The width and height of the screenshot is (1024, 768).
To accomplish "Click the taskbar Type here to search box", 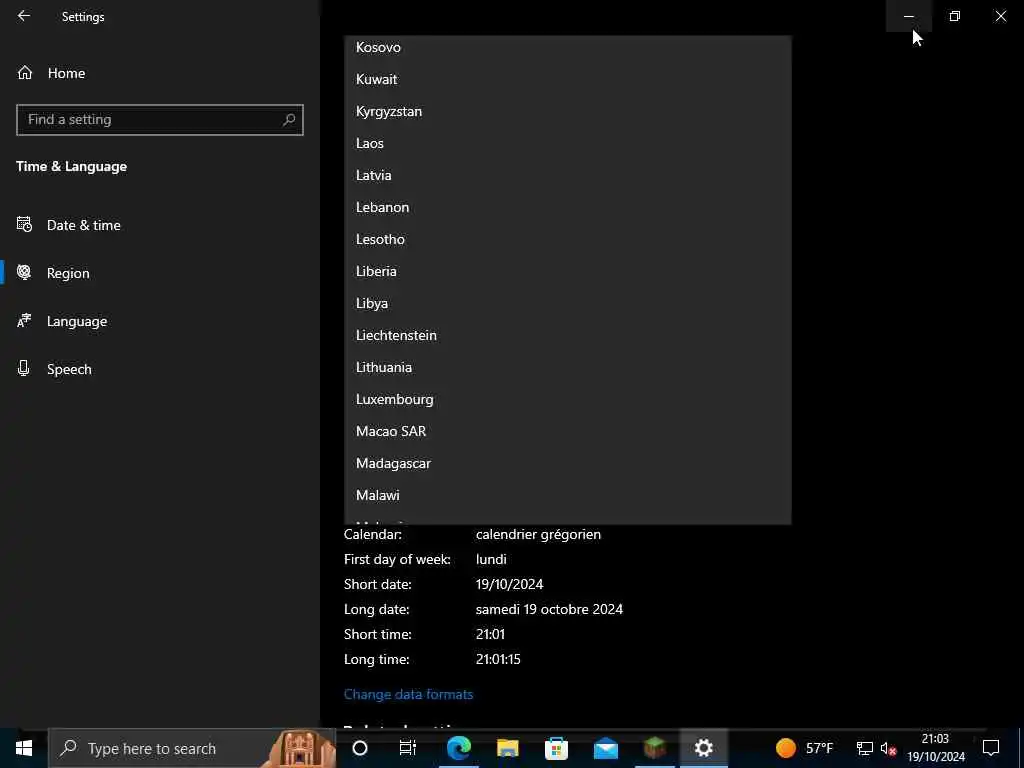I will [192, 748].
